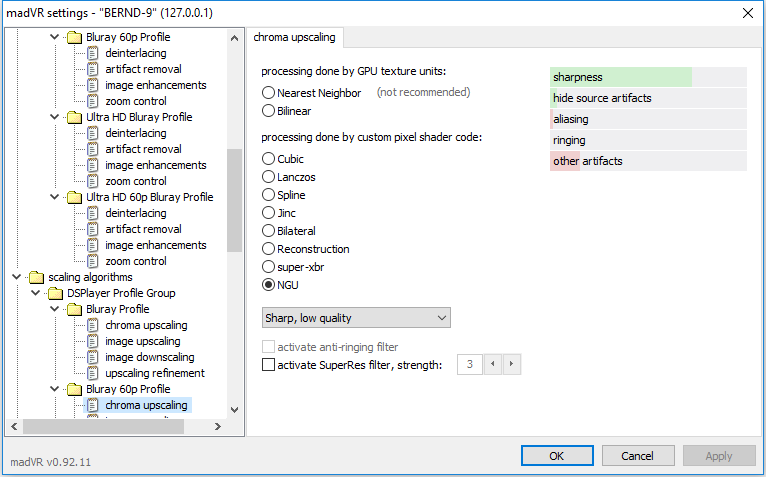This screenshot has width=766, height=477.
Task: Click the tree's vertical scrollbar up arrow
Action: [x=234, y=38]
